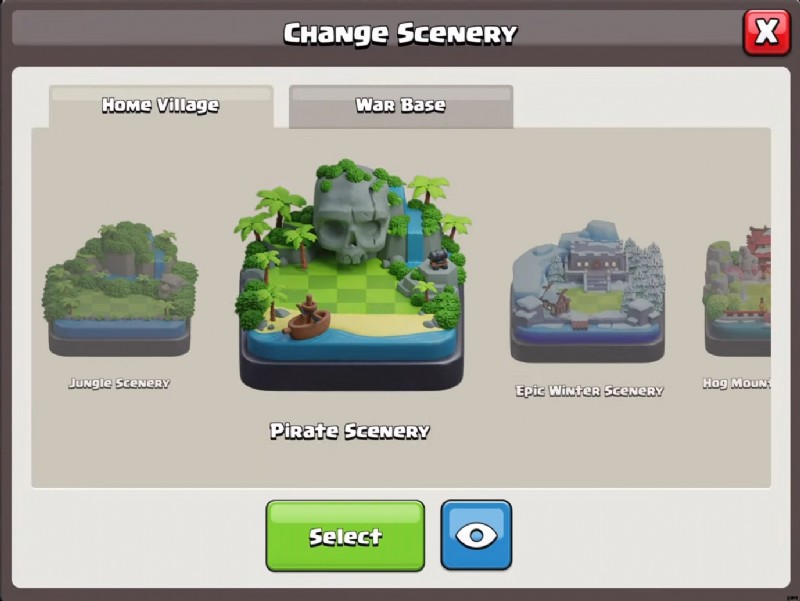Pick the Epic Winter Scenery thumbnail

point(588,291)
